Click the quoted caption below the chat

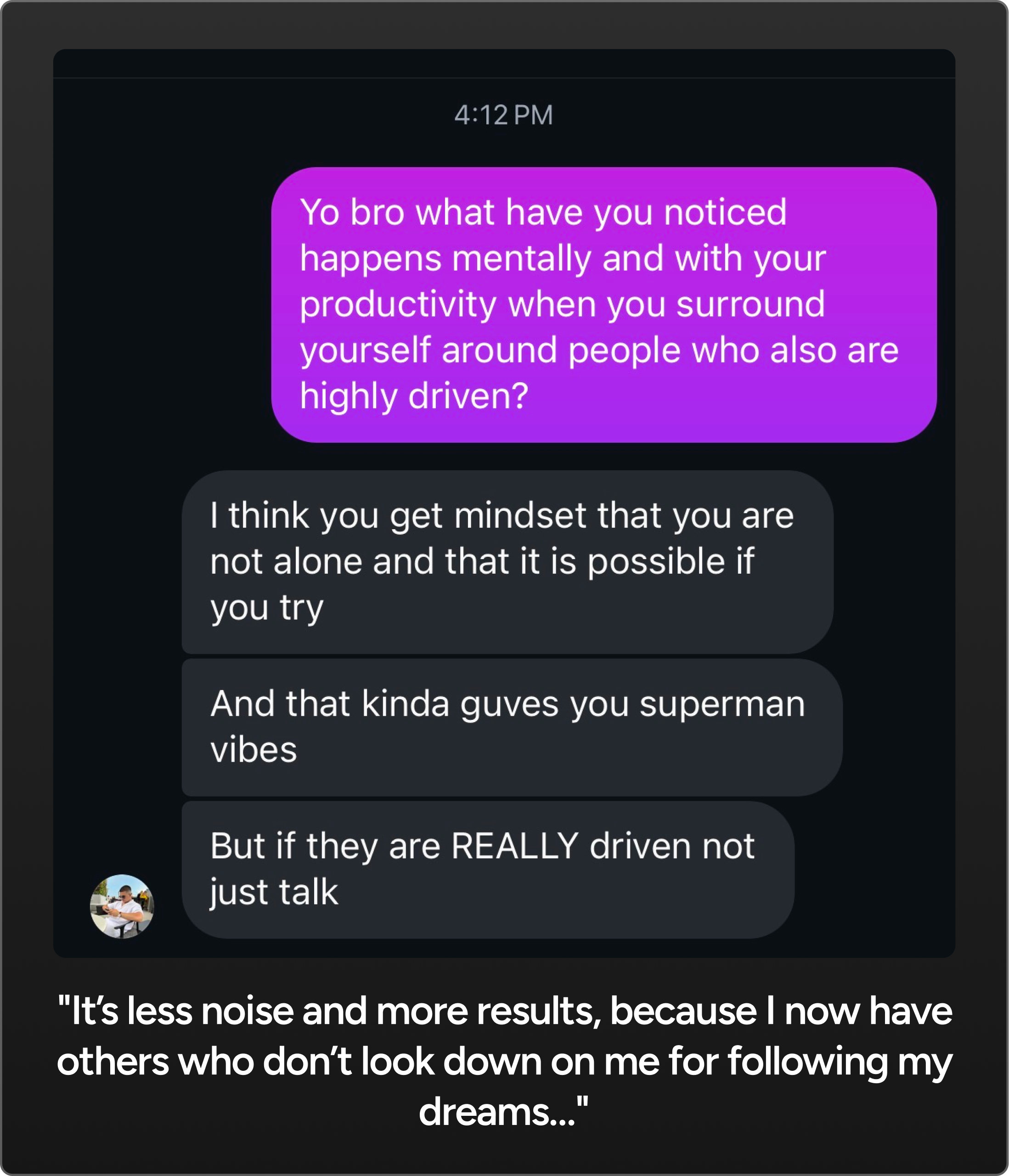pos(504,1060)
